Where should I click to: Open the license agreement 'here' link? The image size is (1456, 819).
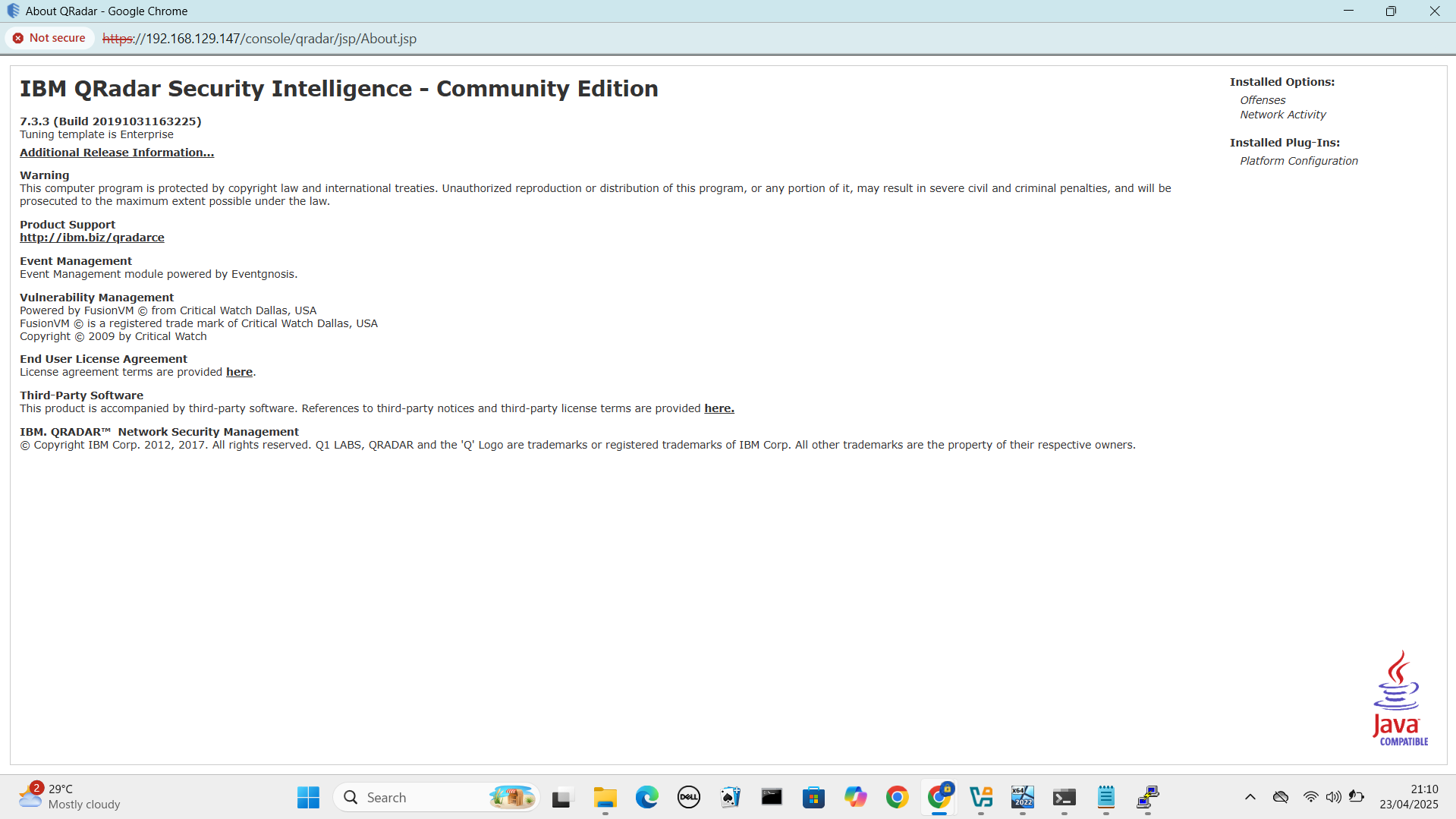tap(239, 372)
